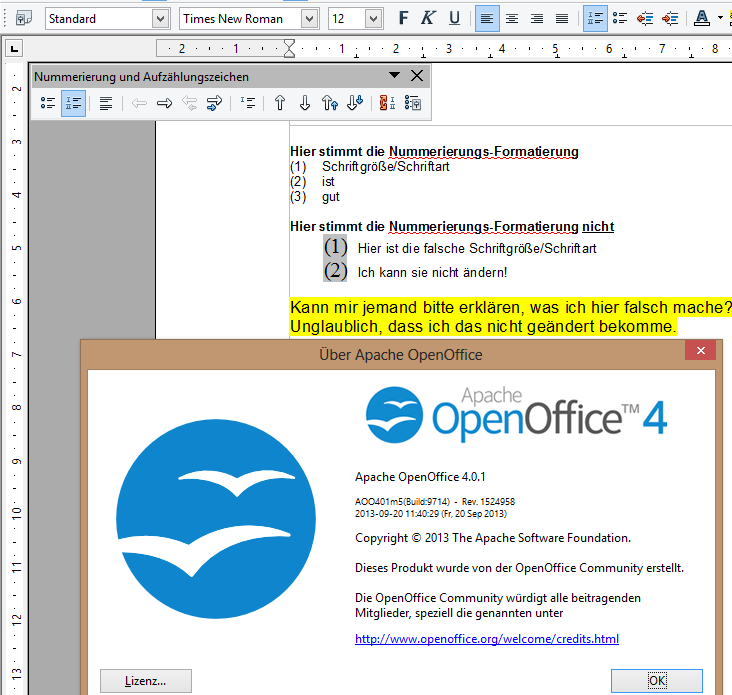Toggle numbering in Nummerierung toolbar
The width and height of the screenshot is (732, 695).
click(x=73, y=103)
